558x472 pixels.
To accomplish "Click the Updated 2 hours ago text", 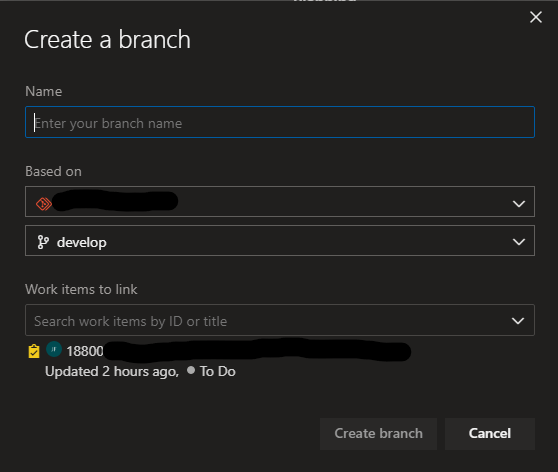I will pyautogui.click(x=112, y=372).
